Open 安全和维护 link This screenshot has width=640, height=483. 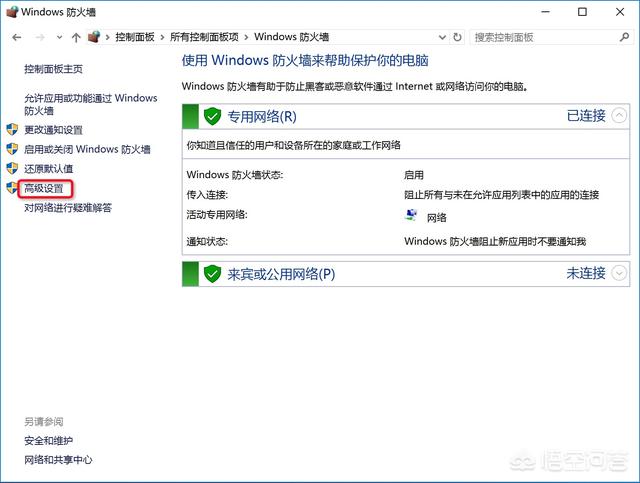49,441
